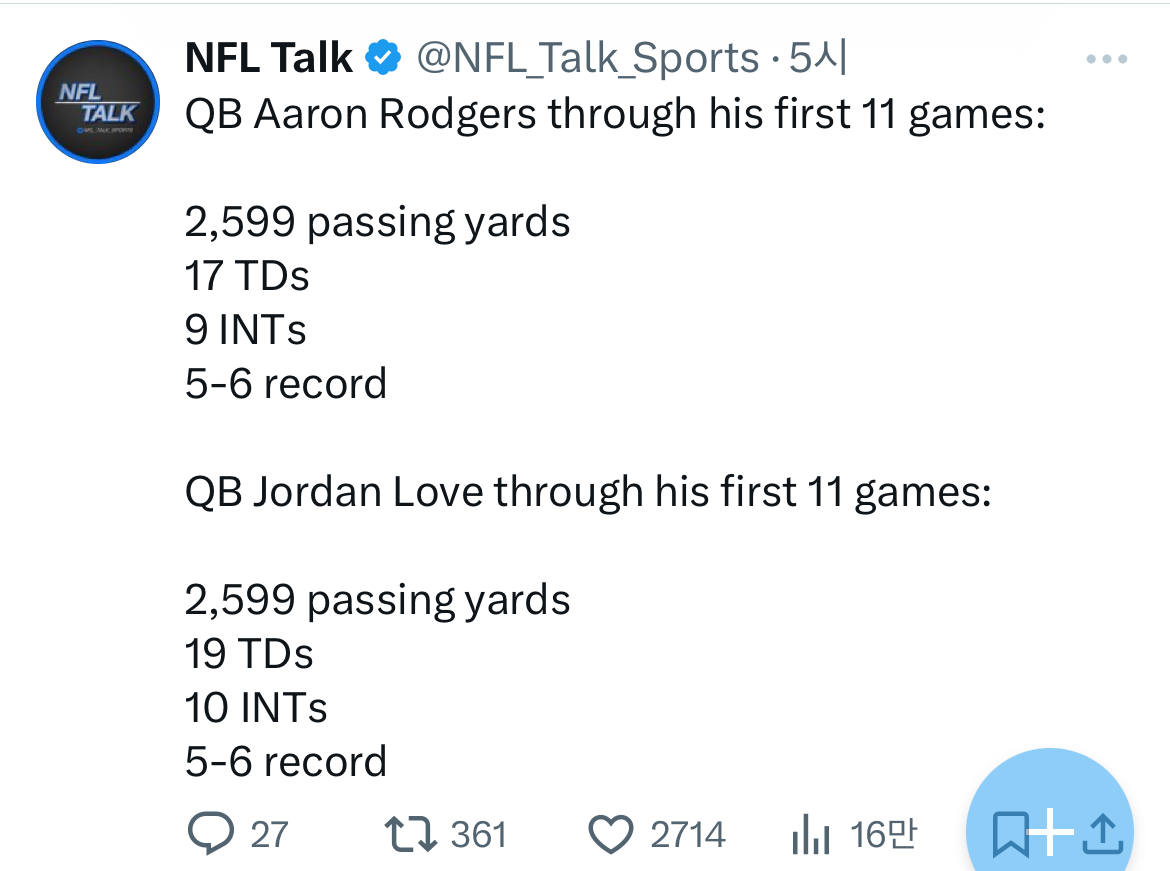1170x871 pixels.
Task: Click the @NFL_Talk_Sports handle
Action: pyautogui.click(x=587, y=59)
